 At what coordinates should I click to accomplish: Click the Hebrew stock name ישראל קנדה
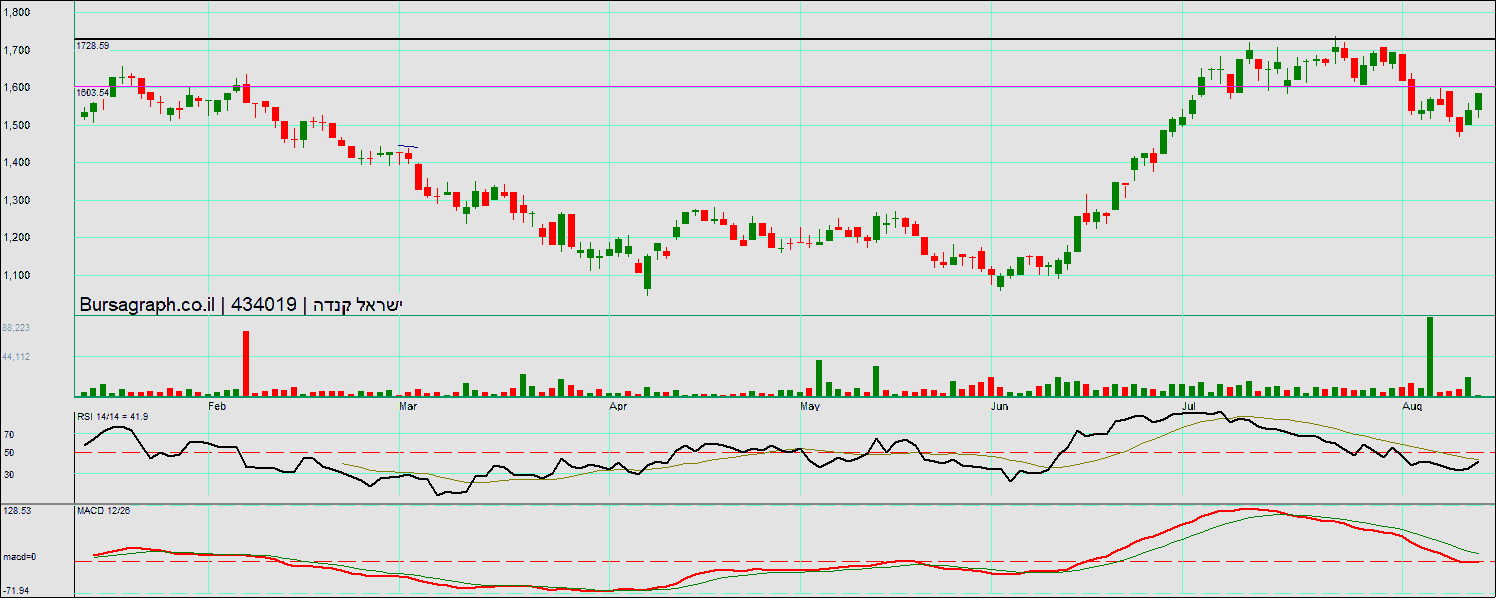tap(356, 305)
